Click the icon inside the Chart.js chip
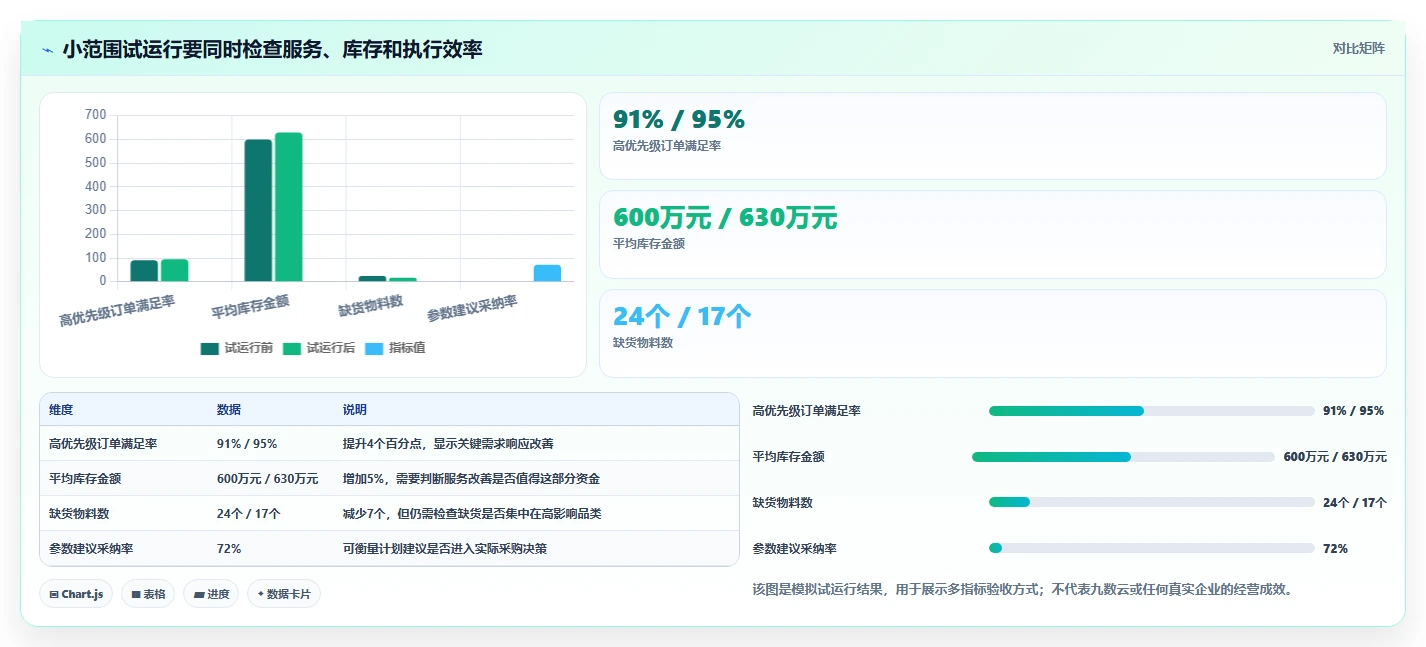Image resolution: width=1426 pixels, height=647 pixels. click(x=53, y=594)
